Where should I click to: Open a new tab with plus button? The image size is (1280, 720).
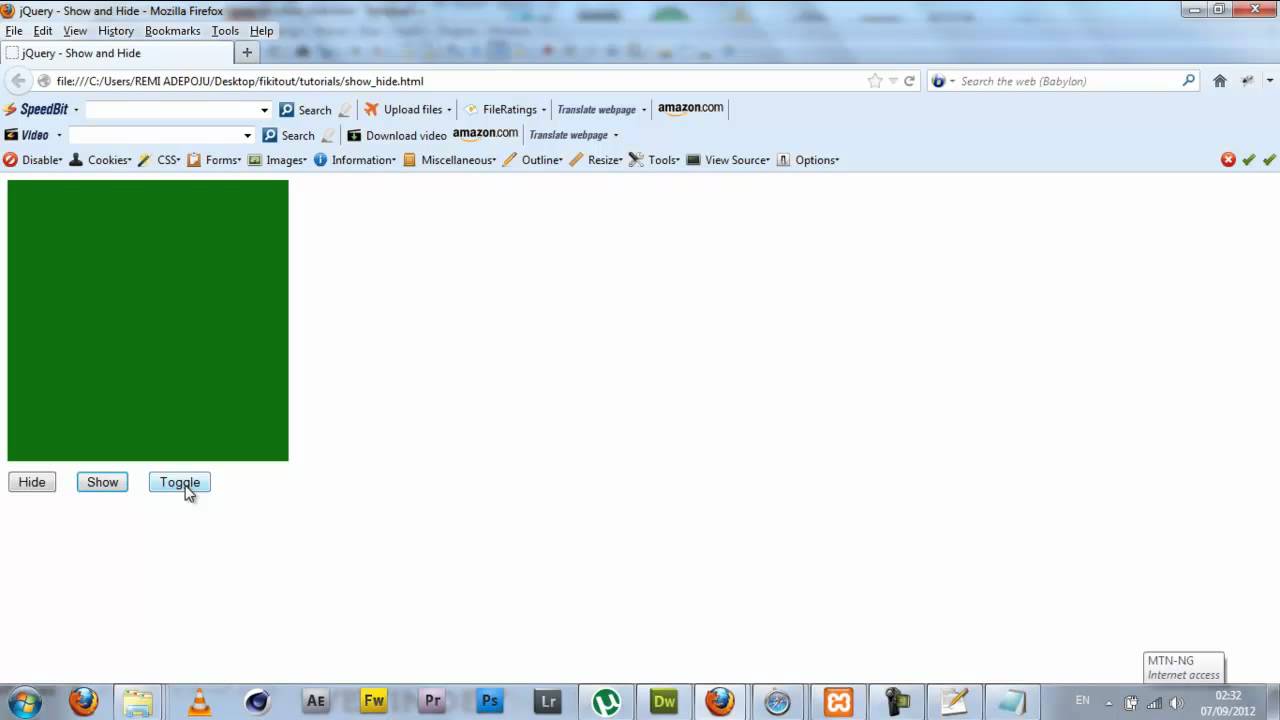pyautogui.click(x=247, y=53)
